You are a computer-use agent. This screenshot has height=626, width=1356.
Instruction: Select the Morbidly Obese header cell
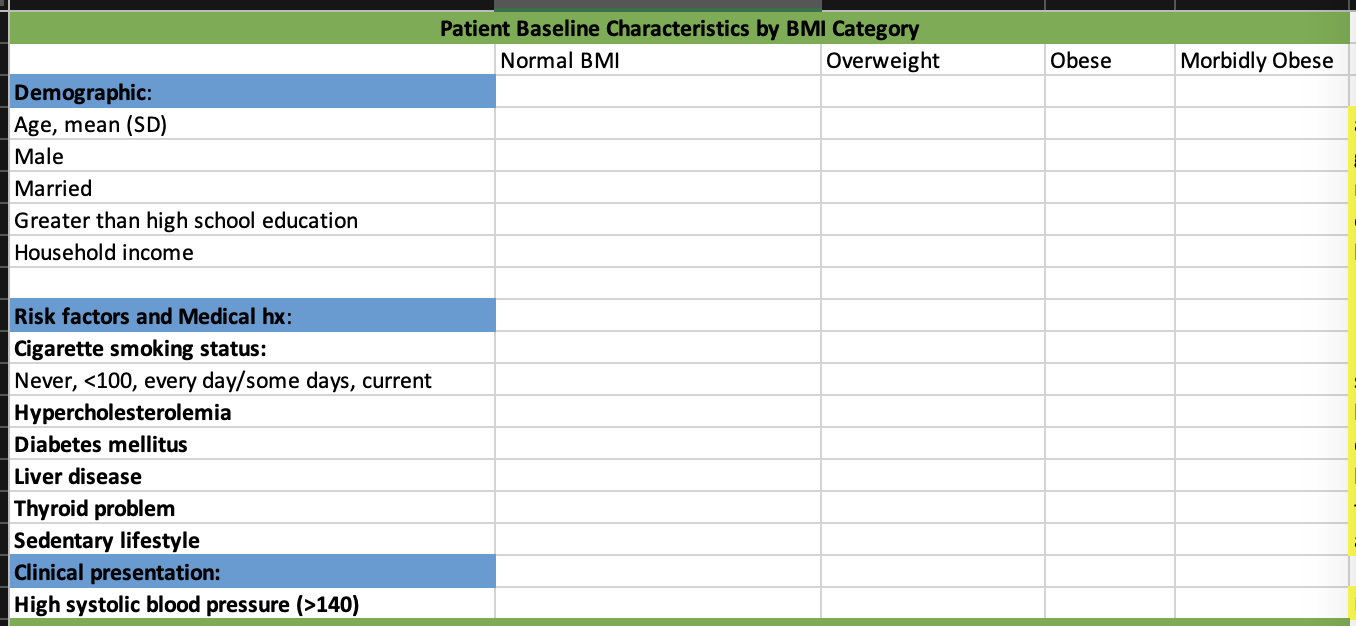click(1257, 60)
